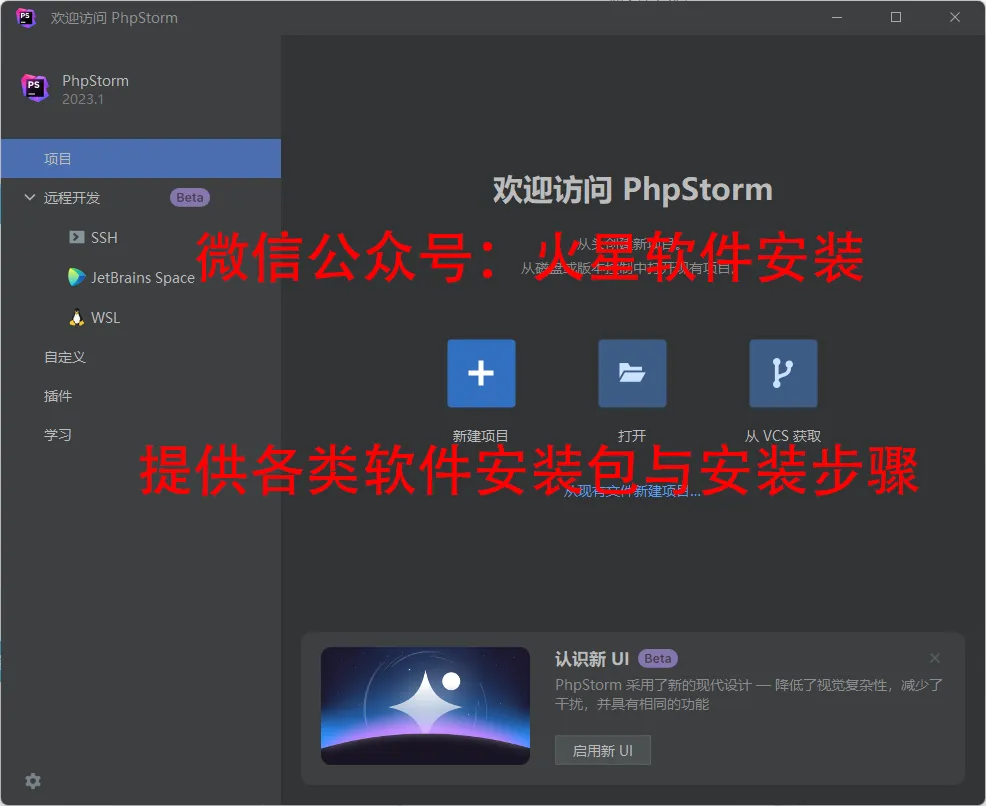Click the PhpStorm logo in sidebar header
This screenshot has width=986, height=806.
35,88
